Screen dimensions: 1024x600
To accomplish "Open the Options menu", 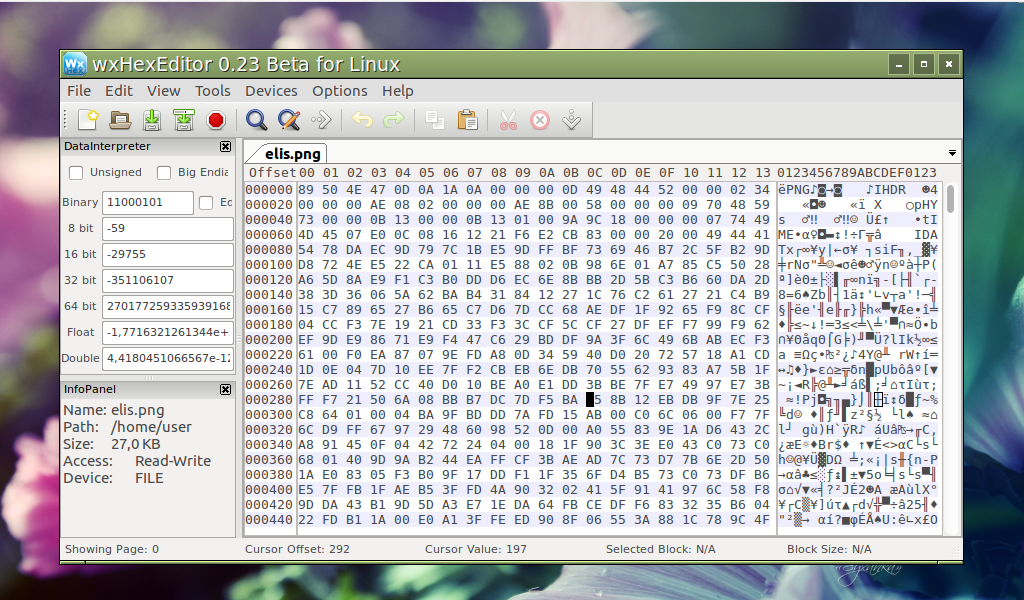I will 340,91.
